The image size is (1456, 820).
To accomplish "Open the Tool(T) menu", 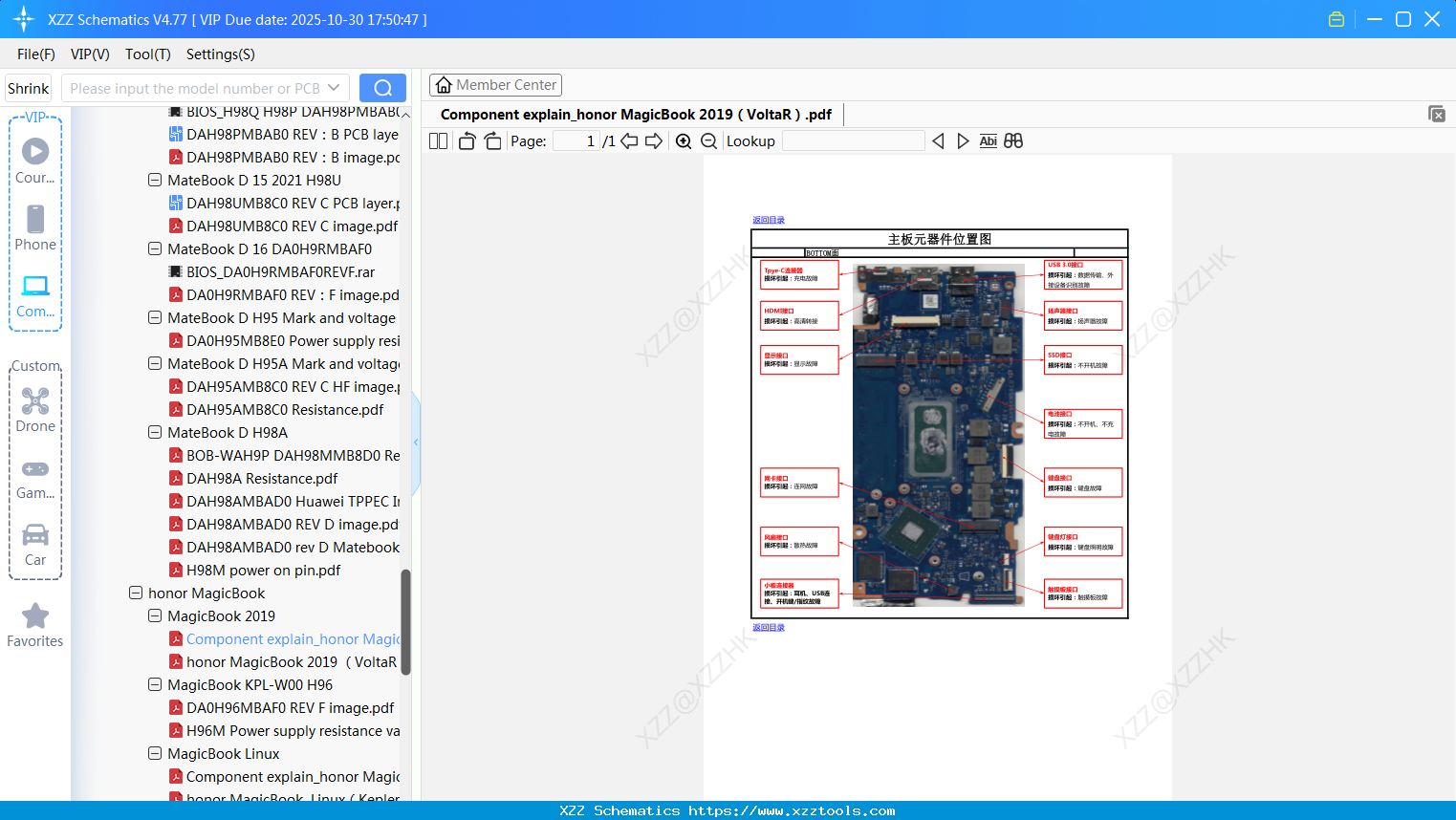I will pyautogui.click(x=147, y=54).
